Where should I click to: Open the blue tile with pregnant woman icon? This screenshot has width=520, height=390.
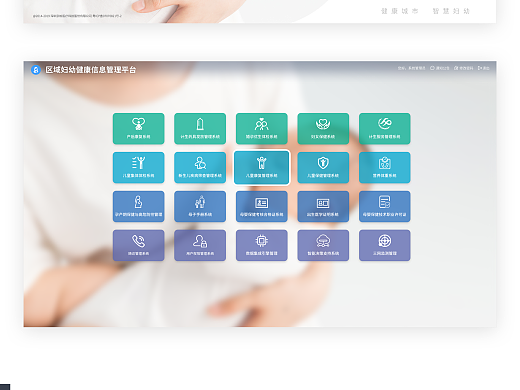[x=138, y=206]
